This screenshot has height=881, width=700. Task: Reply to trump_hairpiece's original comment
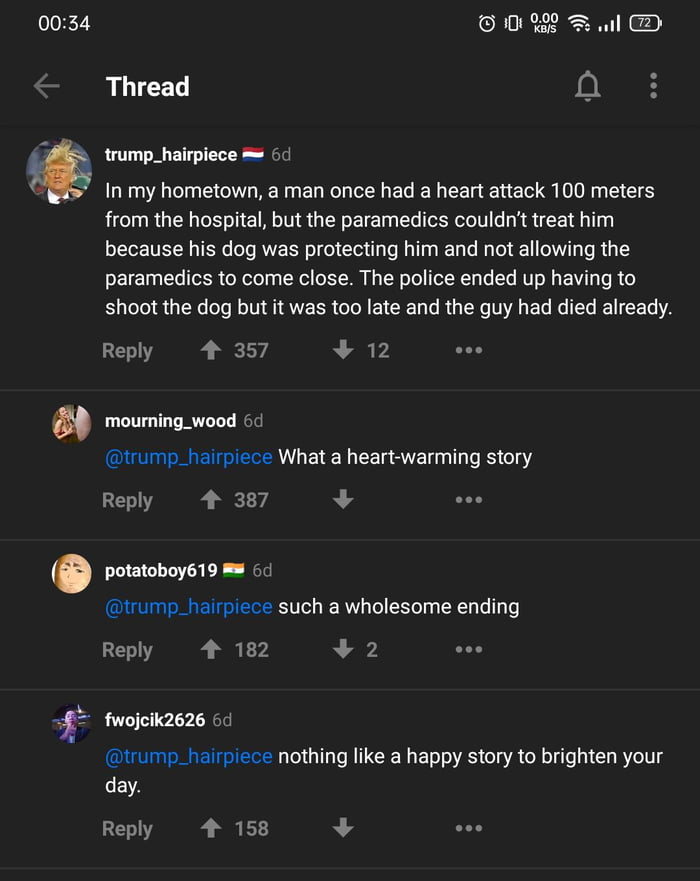(127, 351)
